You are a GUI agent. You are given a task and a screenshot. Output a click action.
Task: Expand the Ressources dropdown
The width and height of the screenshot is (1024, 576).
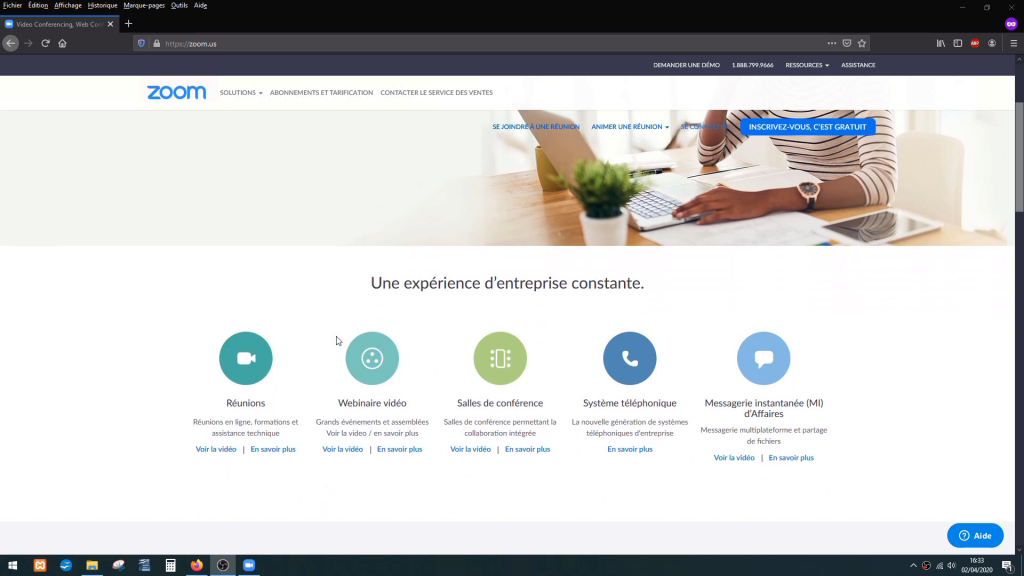807,65
